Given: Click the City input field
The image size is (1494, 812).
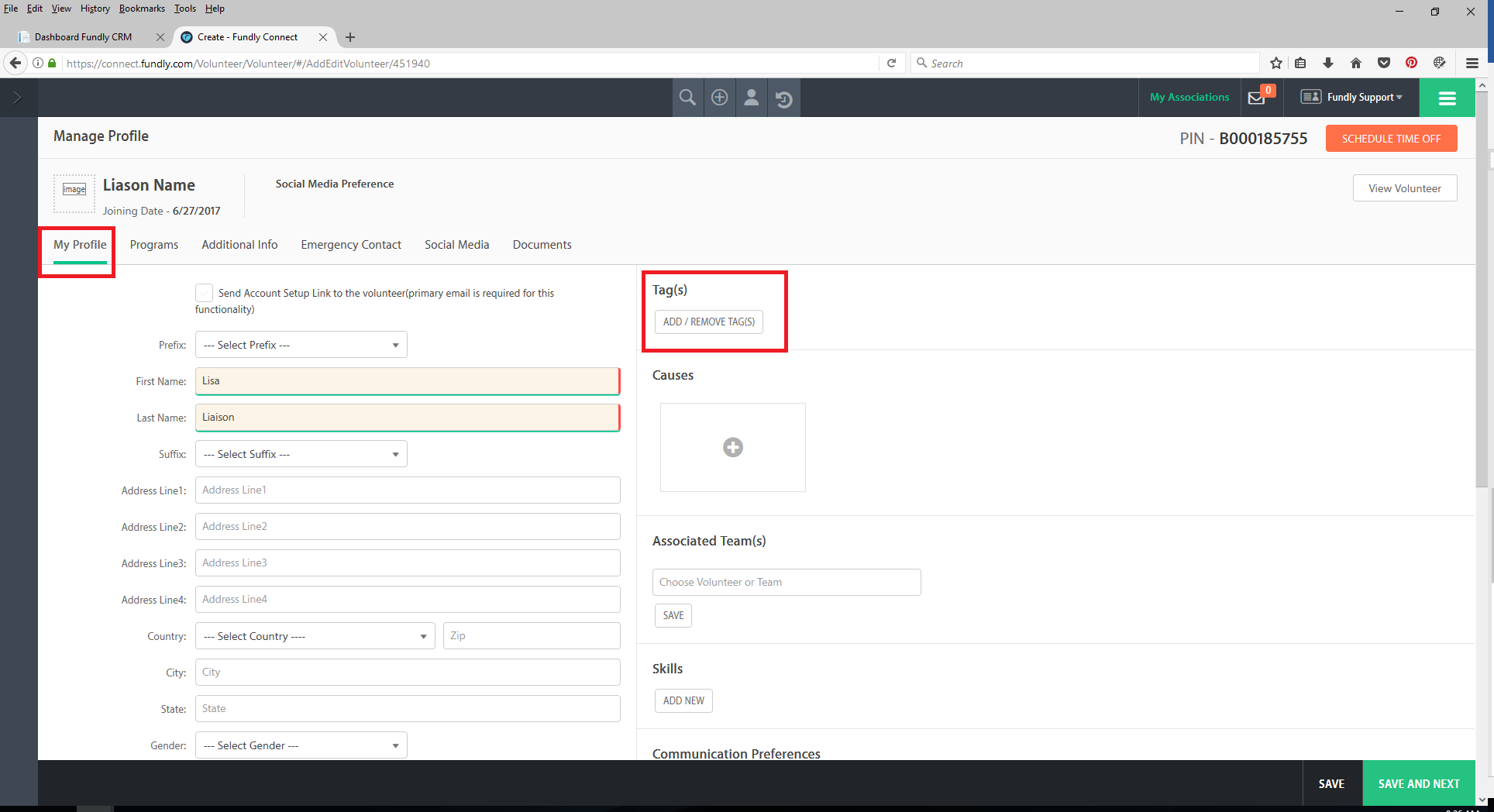Looking at the screenshot, I should pyautogui.click(x=408, y=673).
